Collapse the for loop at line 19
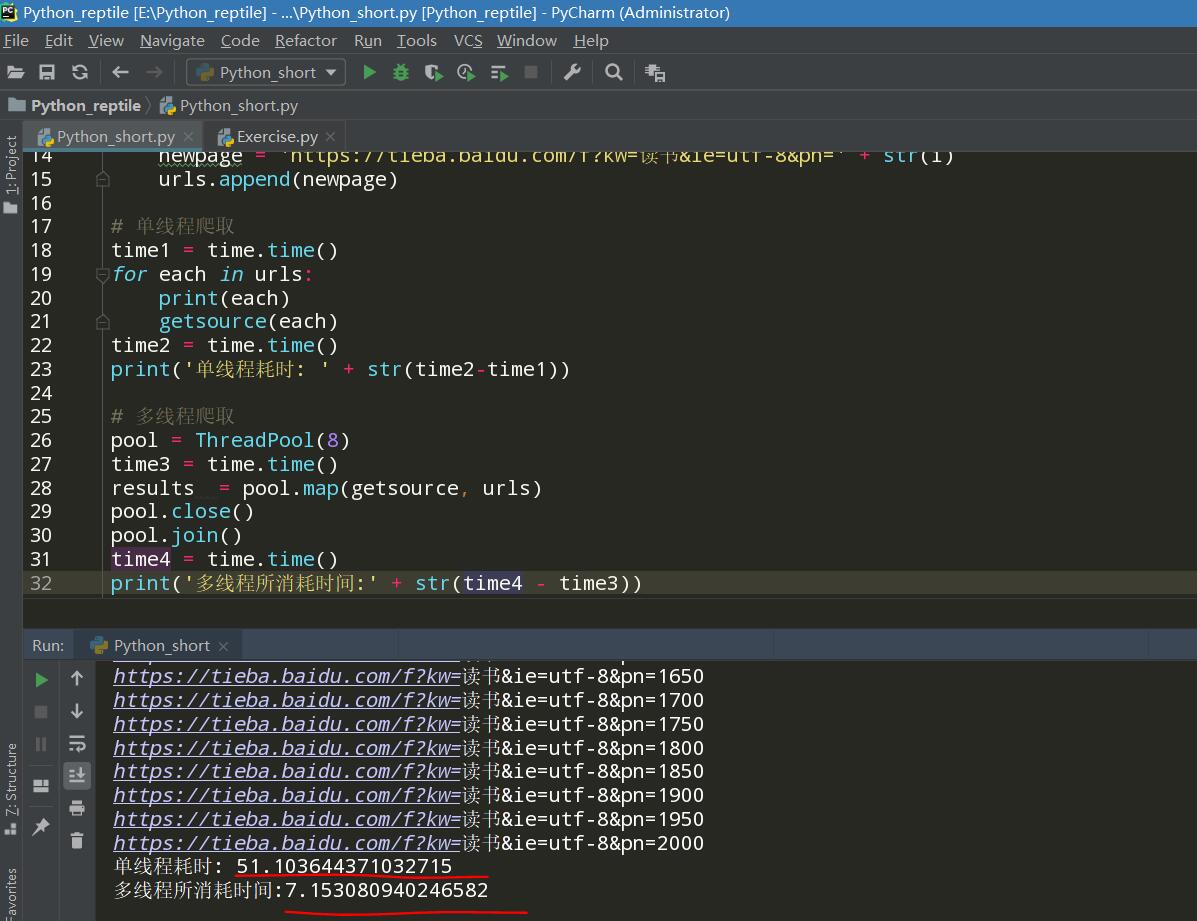The image size is (1197, 921). (x=101, y=274)
